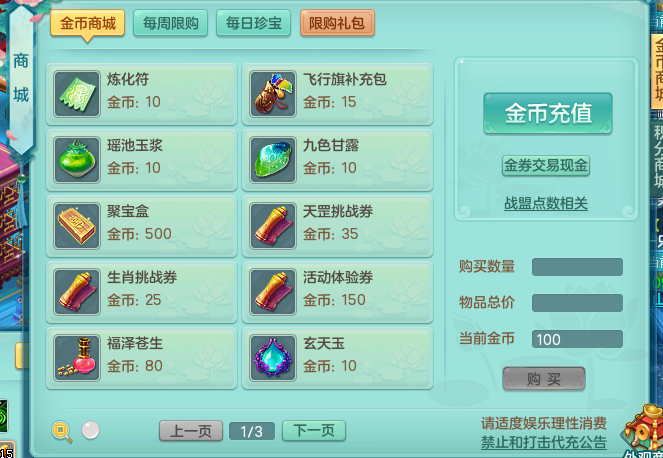The height and width of the screenshot is (458, 663).
Task: Click the 金券交易现金 button
Action: (546, 165)
